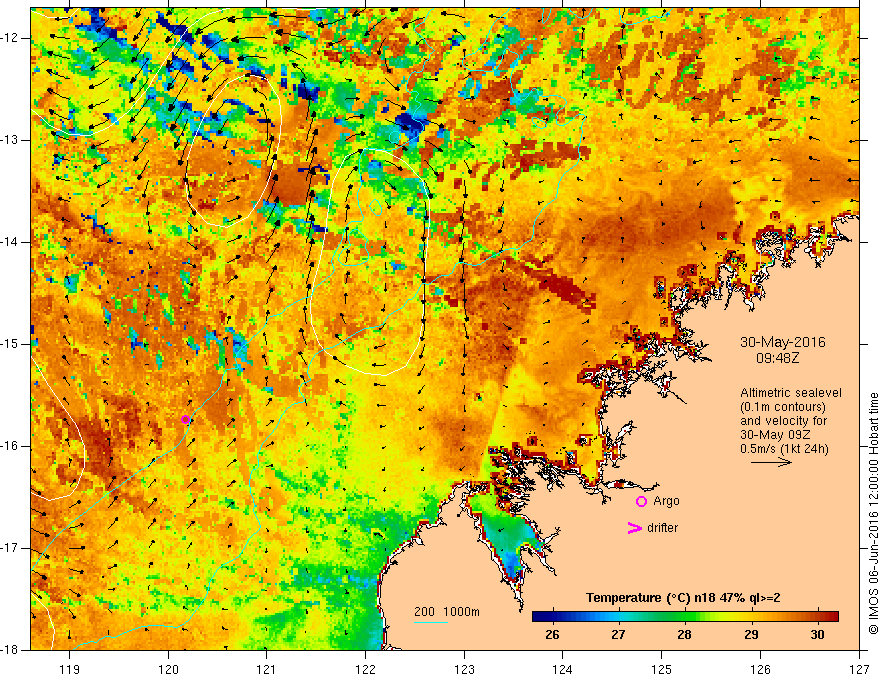Click the magenta drifter legend symbol
Viewport: 880px width, 680px height.
point(634,528)
